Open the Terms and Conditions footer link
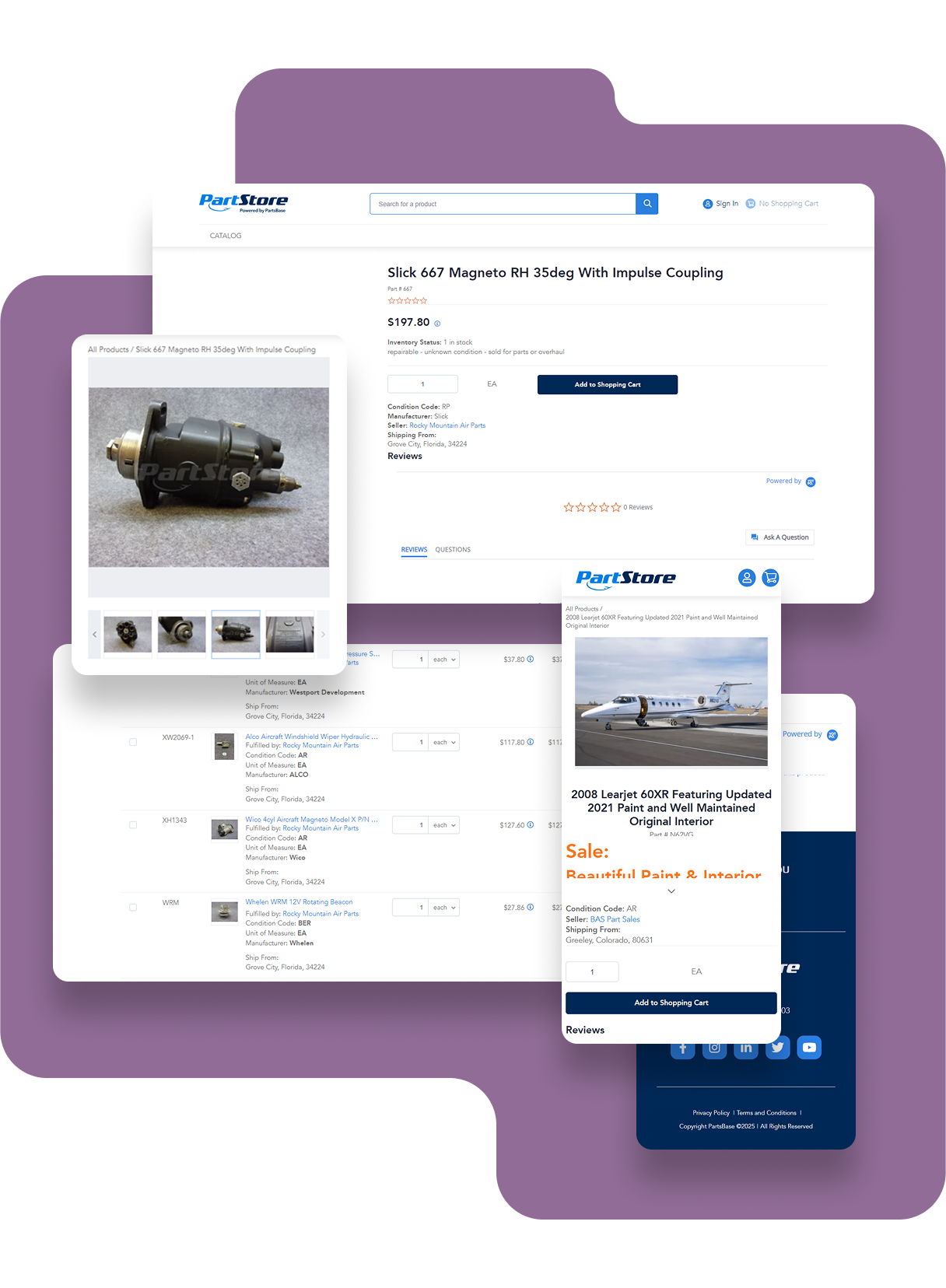This screenshot has height=1288, width=946. tap(766, 1113)
